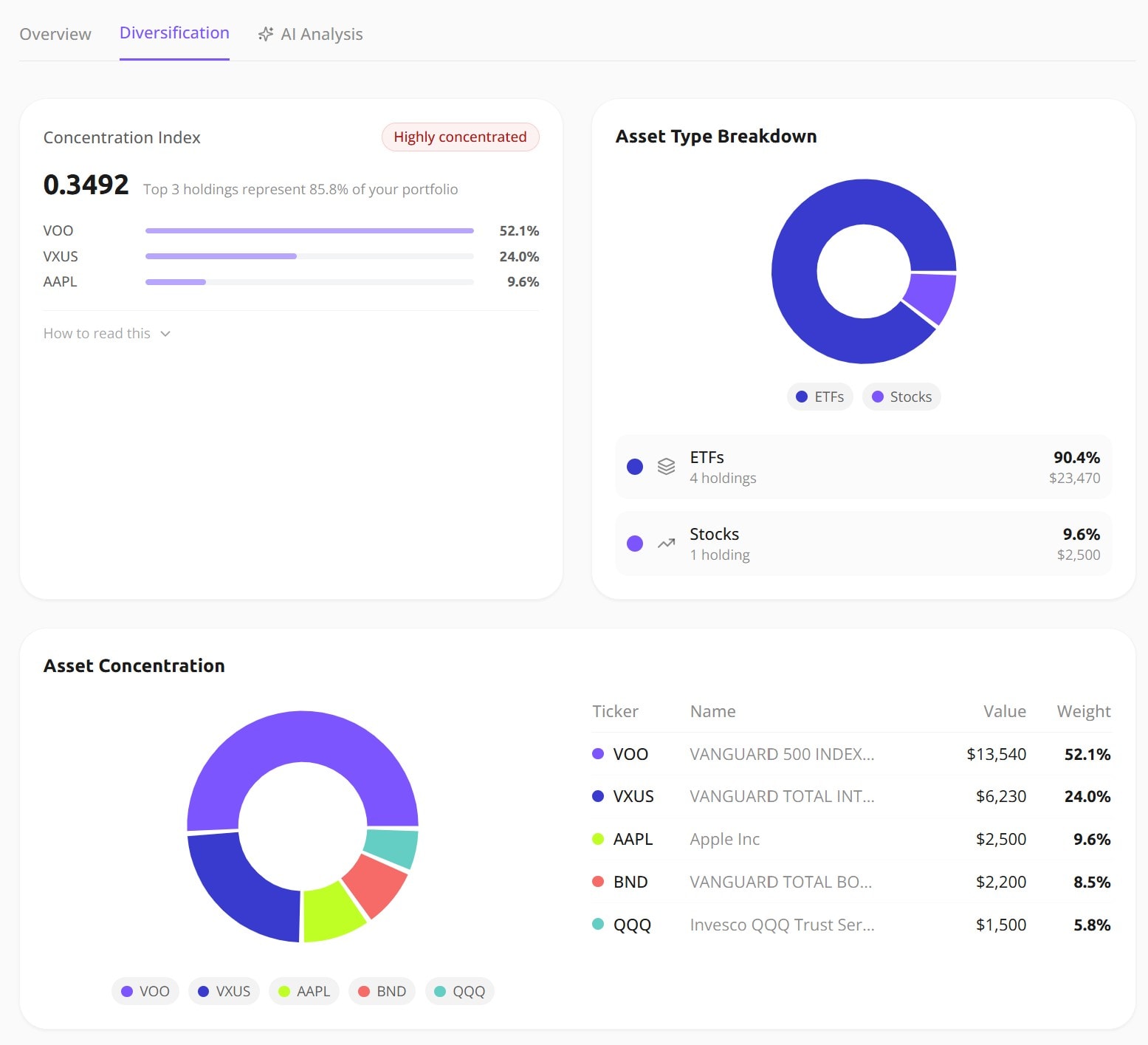Screen dimensions: 1148x1045
Task: Click the $13,540 value cell
Action: (996, 754)
